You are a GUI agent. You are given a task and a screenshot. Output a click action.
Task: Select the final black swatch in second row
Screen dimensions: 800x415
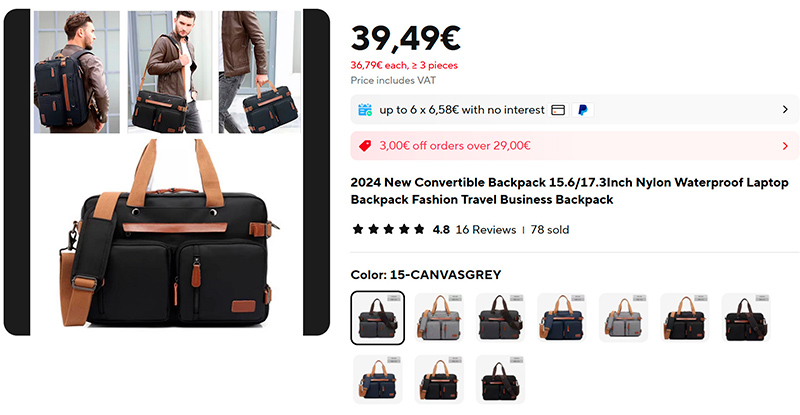tap(501, 380)
